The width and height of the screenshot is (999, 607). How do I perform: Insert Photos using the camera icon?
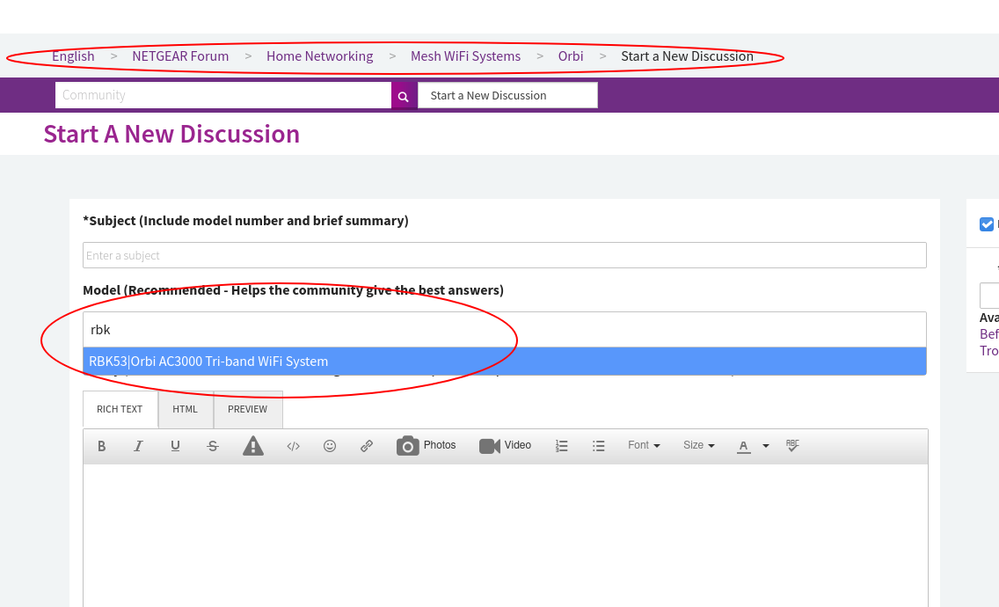click(x=426, y=445)
